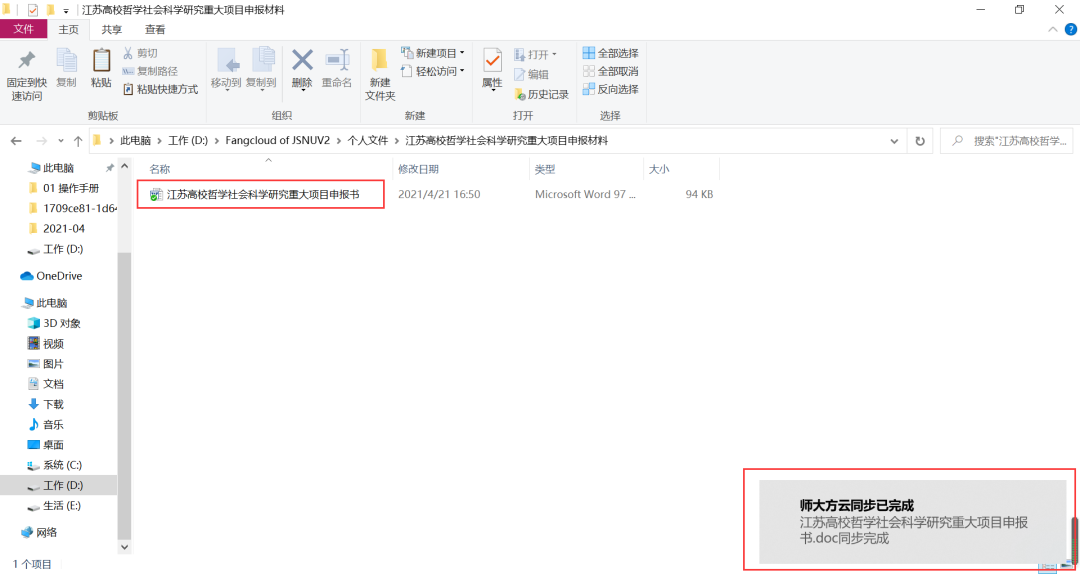Screen dimensions: 1080x574
Task: Select 系统 (C:) drive
Action: pyautogui.click(x=54, y=465)
